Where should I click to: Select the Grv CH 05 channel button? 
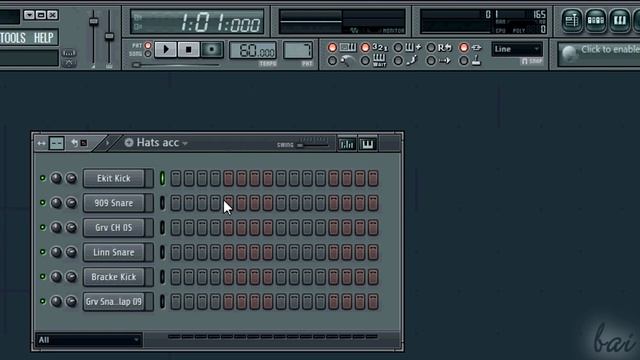pyautogui.click(x=114, y=227)
